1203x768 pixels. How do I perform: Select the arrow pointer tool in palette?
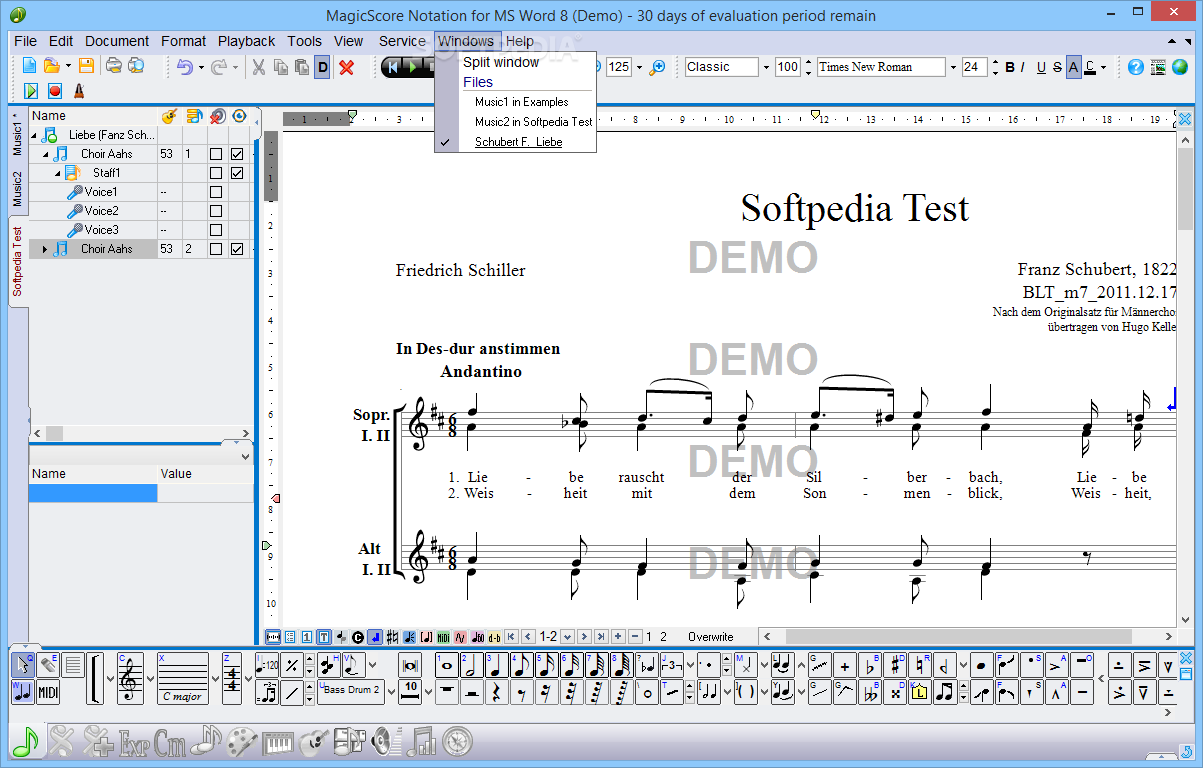[x=23, y=664]
